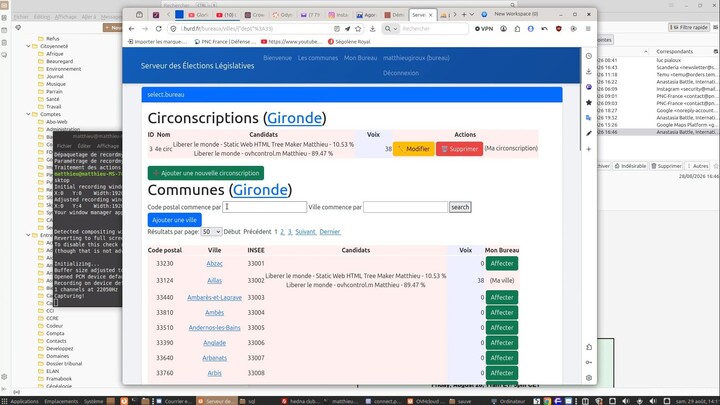Click the pencil notes icon in browser sidebar
Image resolution: width=720 pixels, height=405 pixels.
click(589, 133)
